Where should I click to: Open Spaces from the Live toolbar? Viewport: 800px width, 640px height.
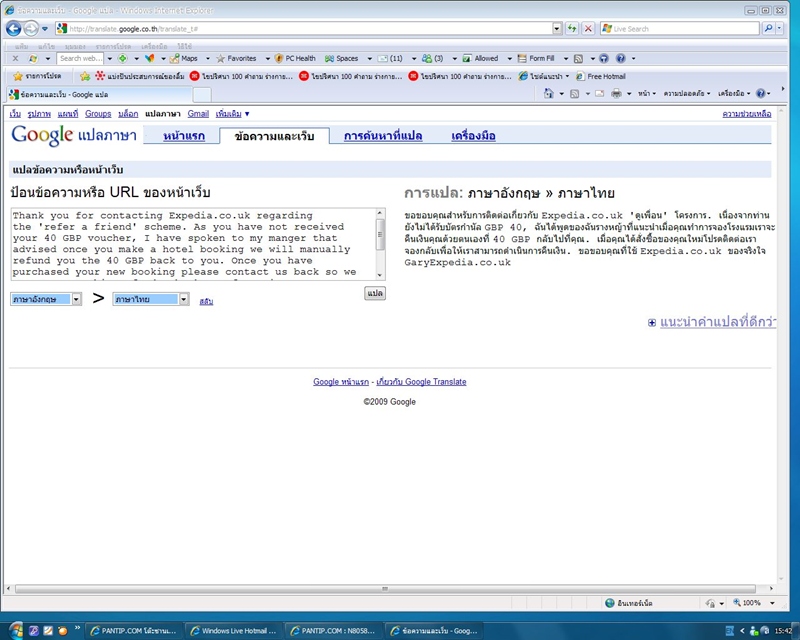click(x=341, y=59)
